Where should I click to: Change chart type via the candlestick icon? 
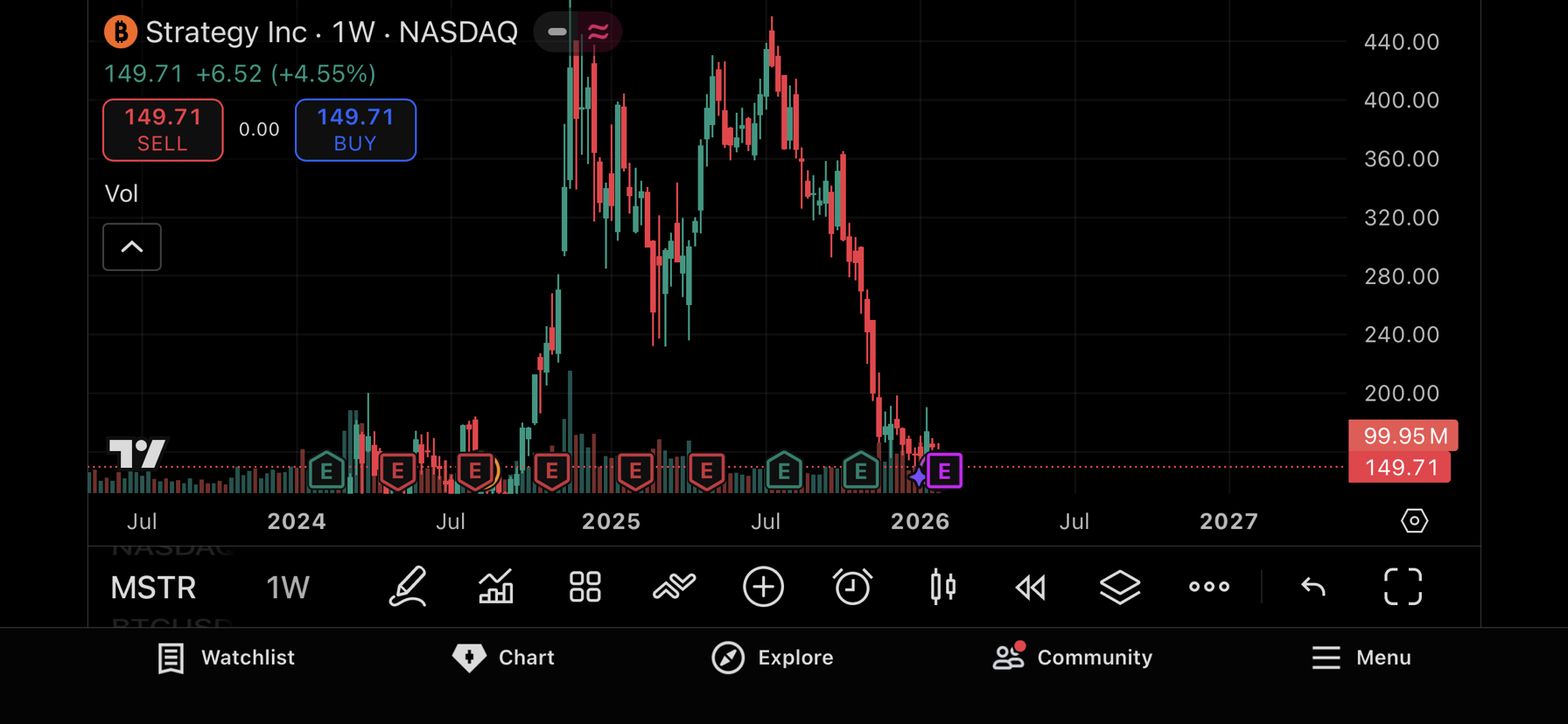[x=942, y=587]
